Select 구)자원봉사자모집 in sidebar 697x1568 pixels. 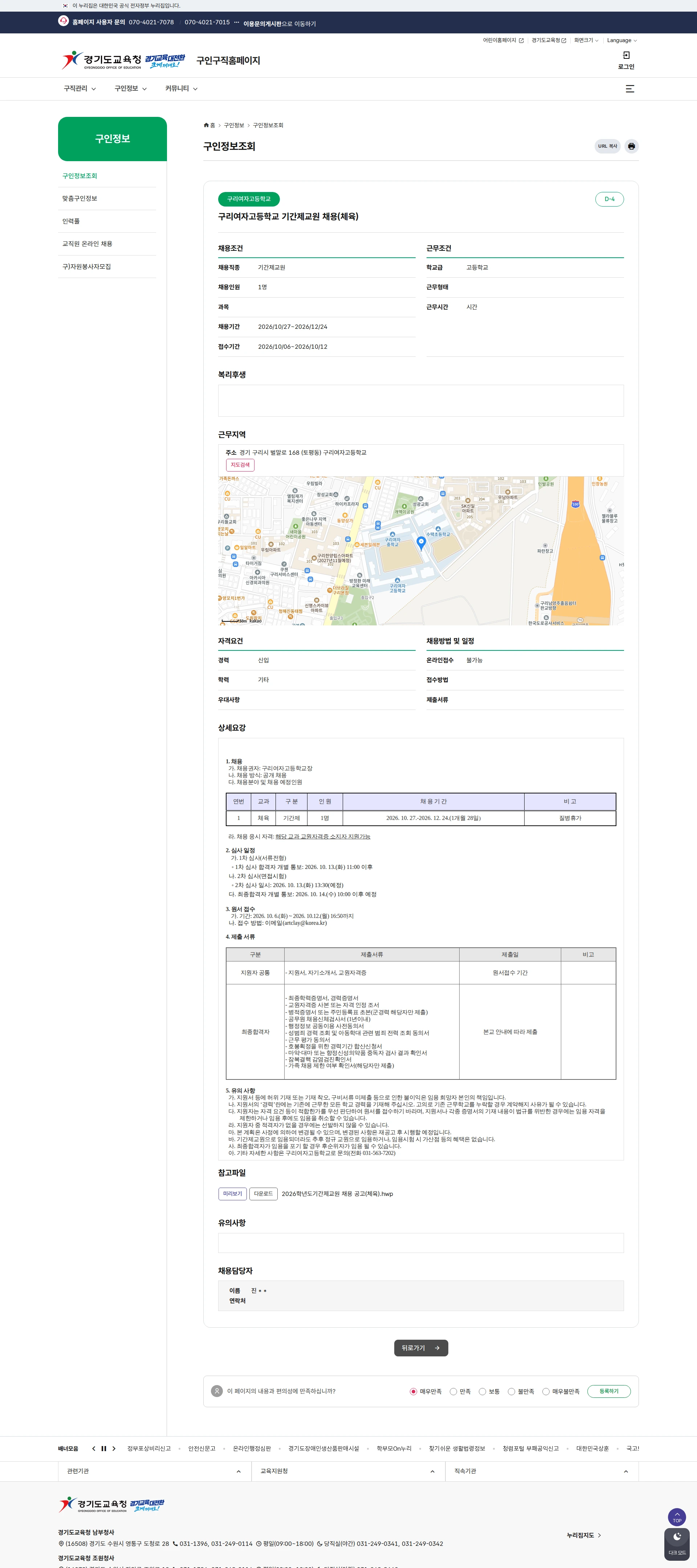point(86,267)
